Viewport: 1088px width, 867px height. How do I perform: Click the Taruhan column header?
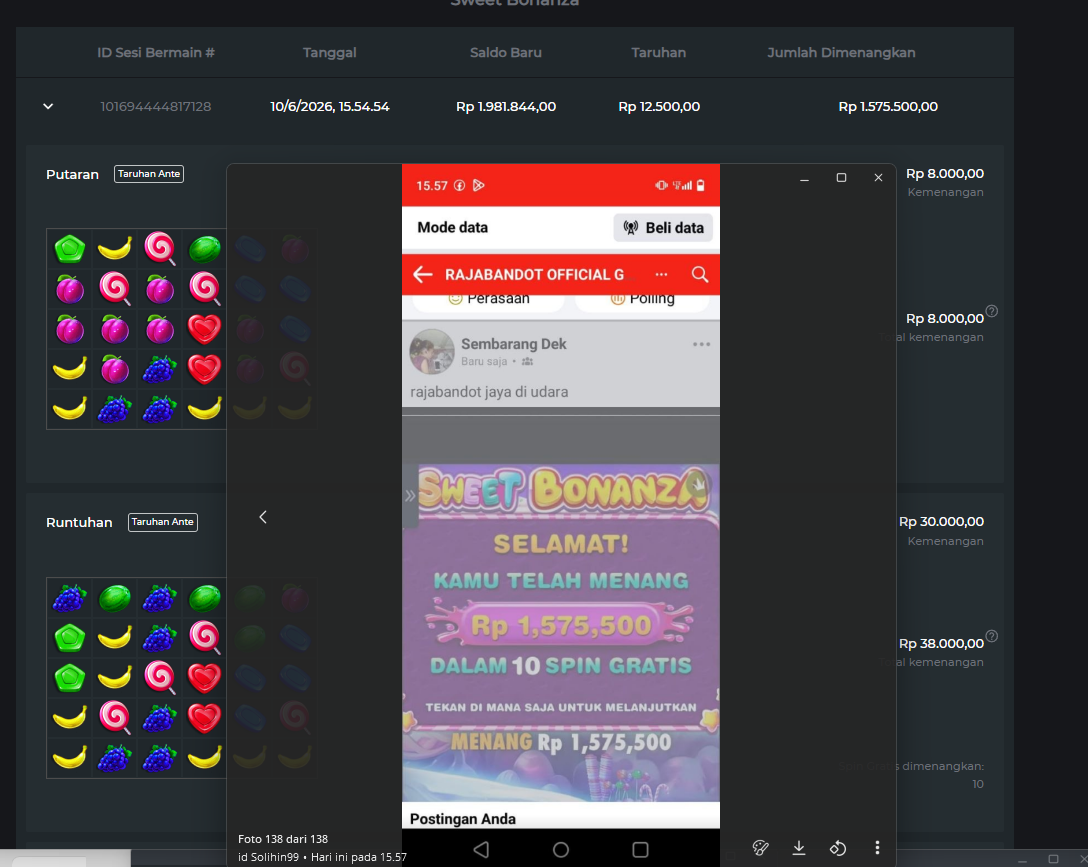658,53
